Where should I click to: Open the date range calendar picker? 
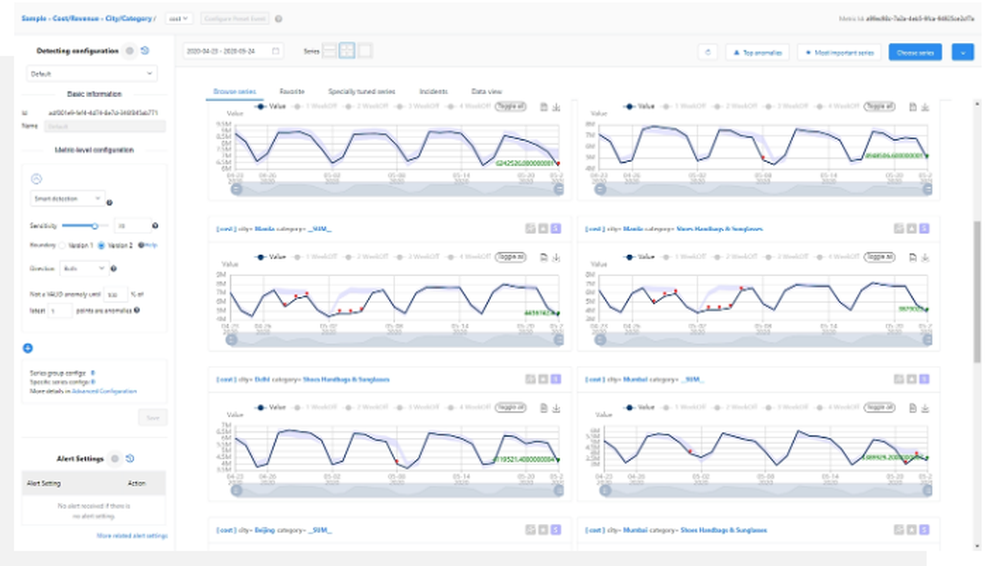[x=276, y=51]
